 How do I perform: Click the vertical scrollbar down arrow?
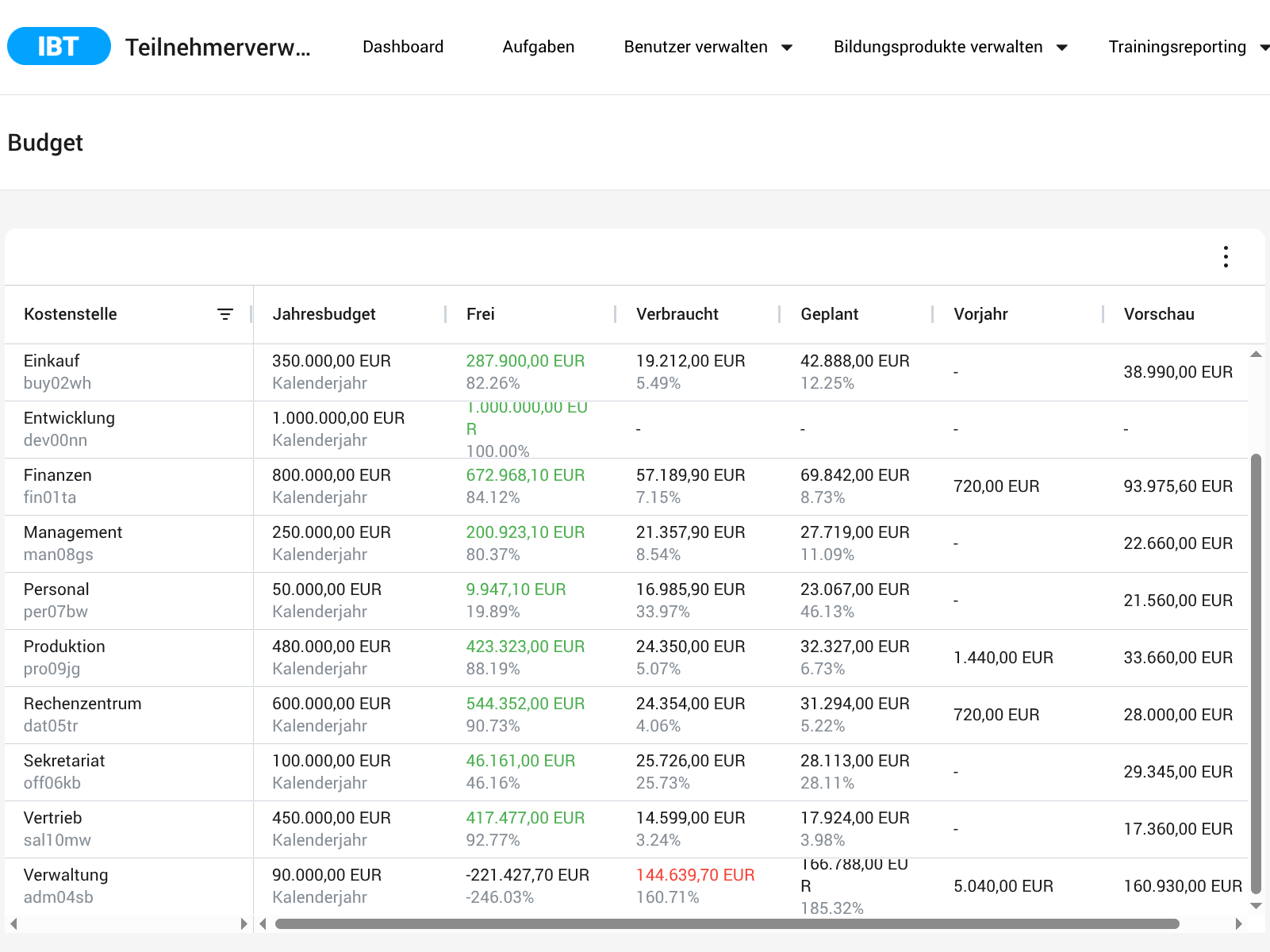[x=1256, y=905]
